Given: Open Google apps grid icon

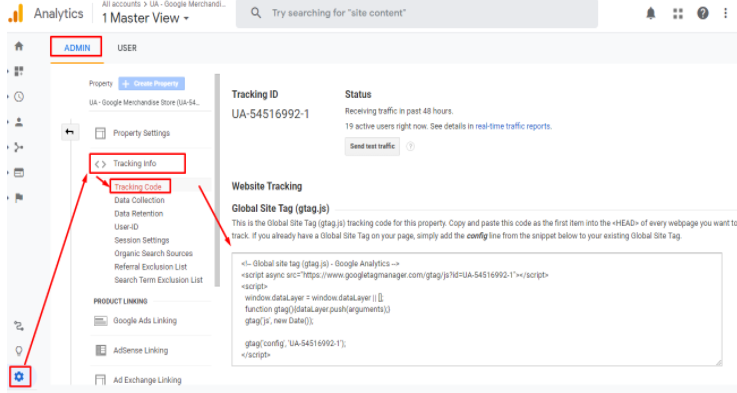Looking at the screenshot, I should 677,14.
